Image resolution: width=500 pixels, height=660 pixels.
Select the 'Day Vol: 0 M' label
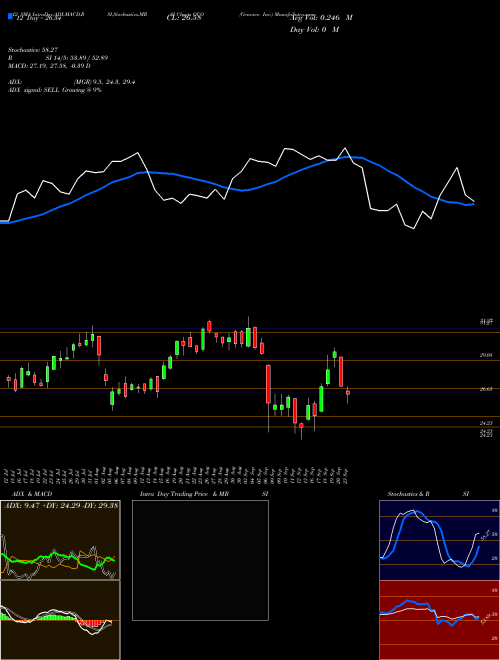[x=314, y=29]
